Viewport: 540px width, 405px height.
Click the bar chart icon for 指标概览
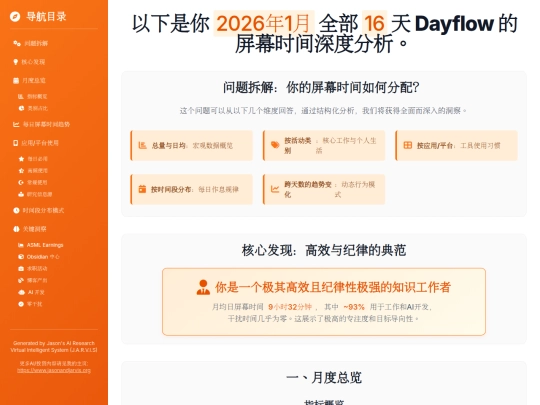coord(21,96)
